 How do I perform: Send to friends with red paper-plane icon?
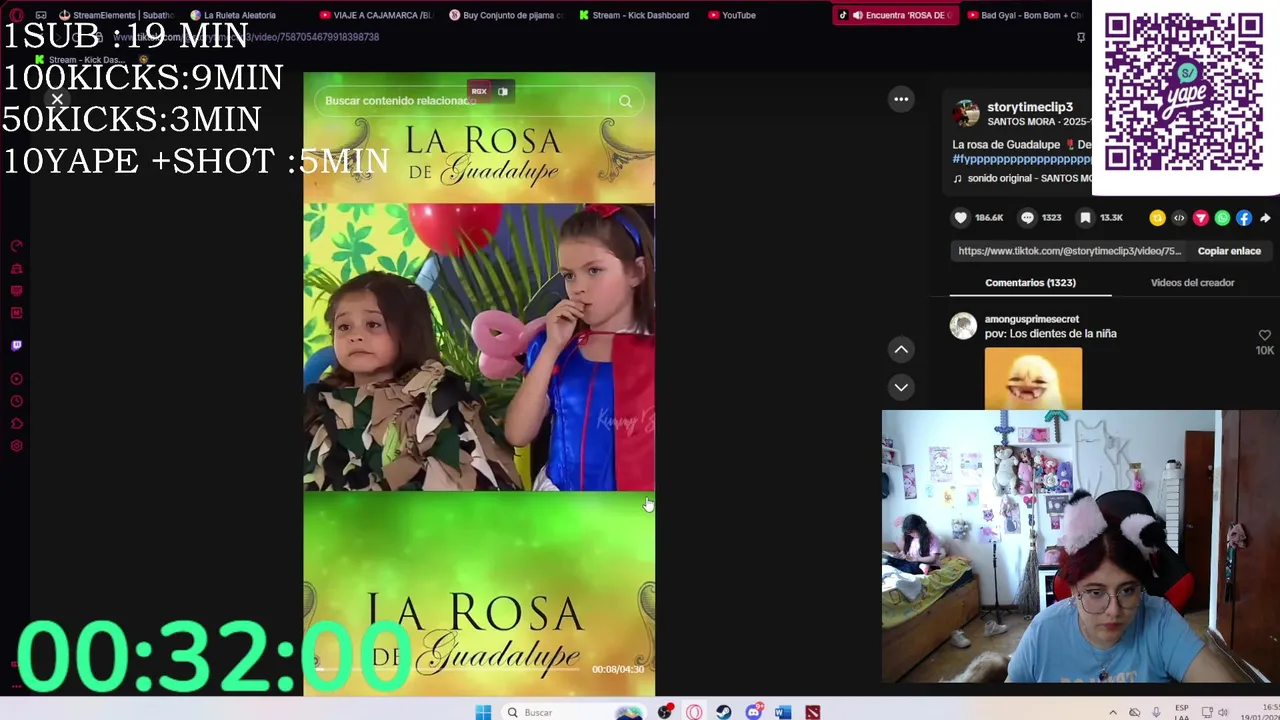tap(1201, 218)
